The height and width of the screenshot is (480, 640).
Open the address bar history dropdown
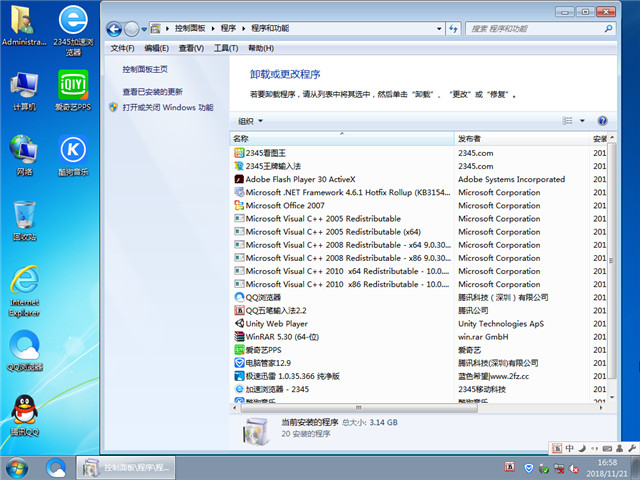click(x=439, y=29)
